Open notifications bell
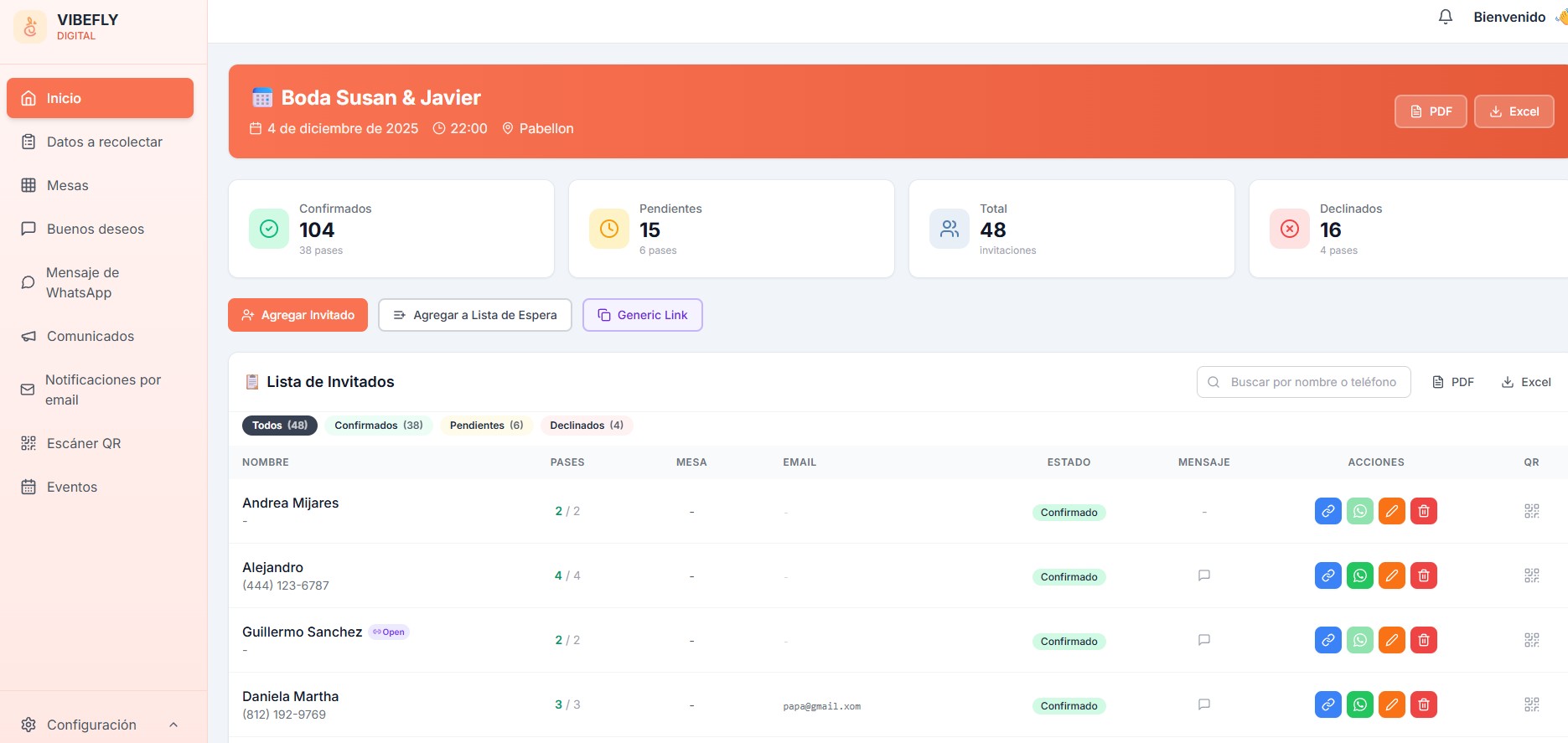This screenshot has height=743, width=1568. [x=1446, y=17]
